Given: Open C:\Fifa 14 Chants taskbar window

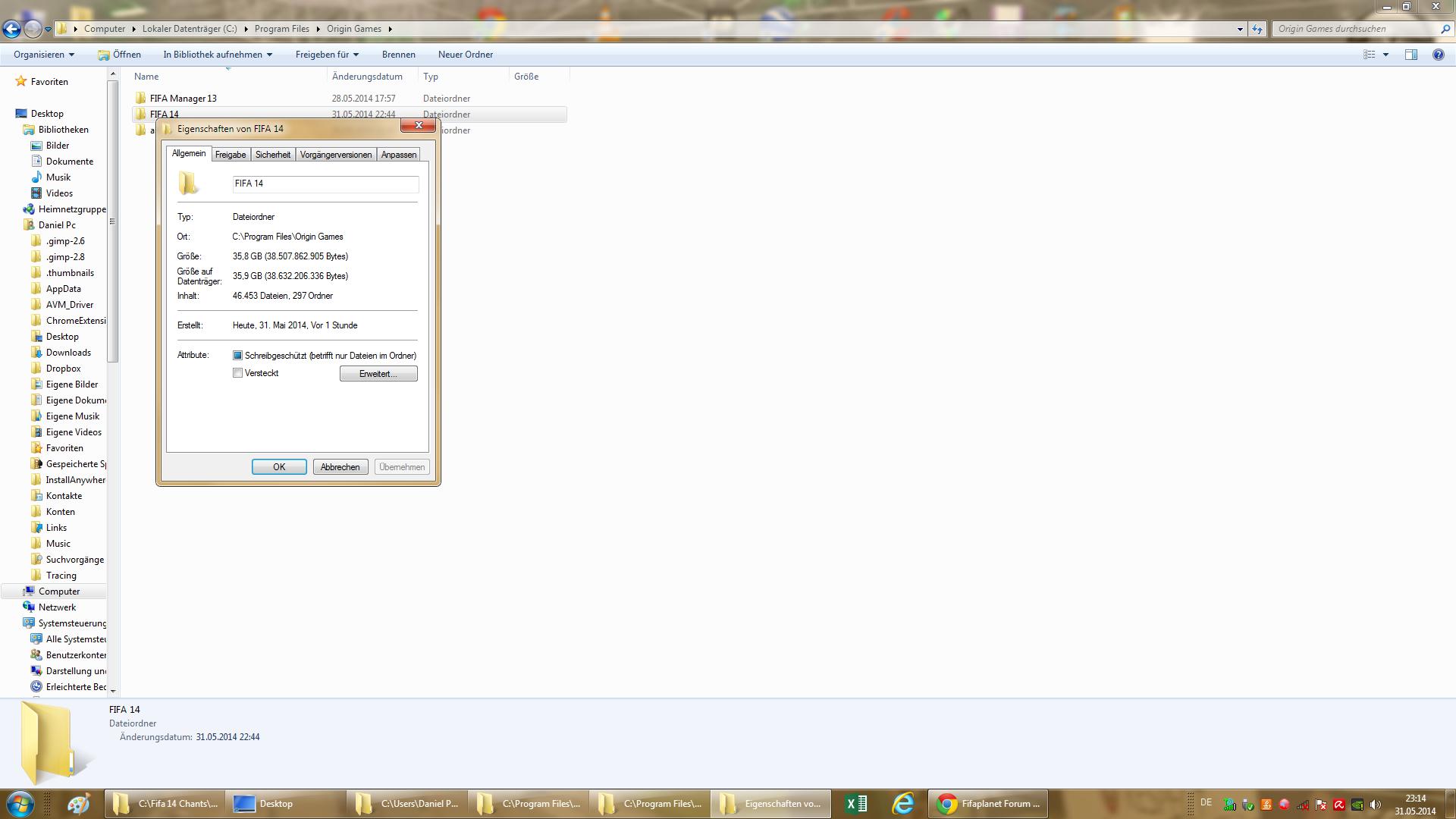Looking at the screenshot, I should 163,804.
